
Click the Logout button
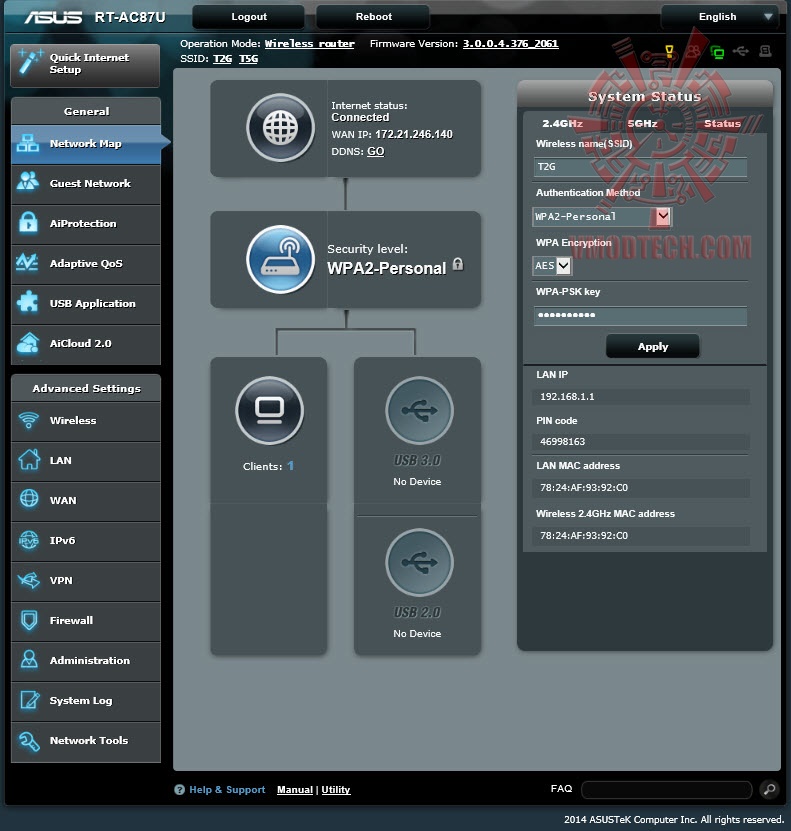[x=248, y=17]
